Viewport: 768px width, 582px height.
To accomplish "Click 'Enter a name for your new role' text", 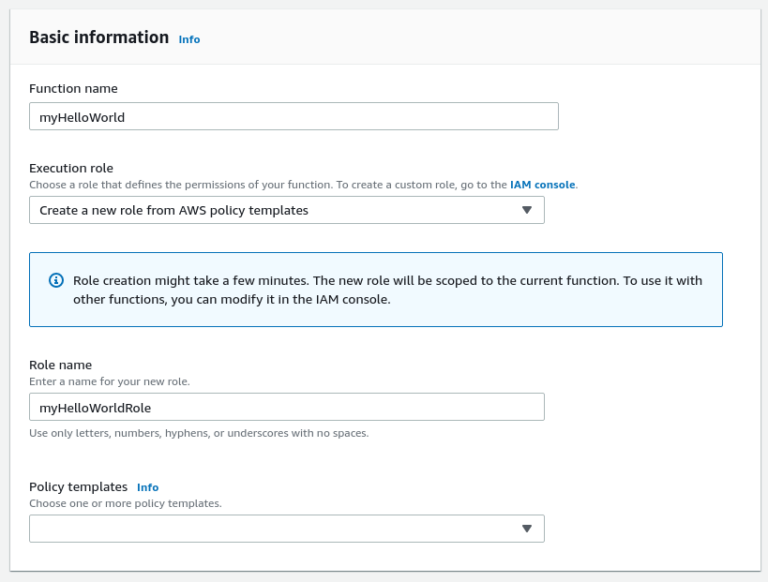I will pos(109,381).
